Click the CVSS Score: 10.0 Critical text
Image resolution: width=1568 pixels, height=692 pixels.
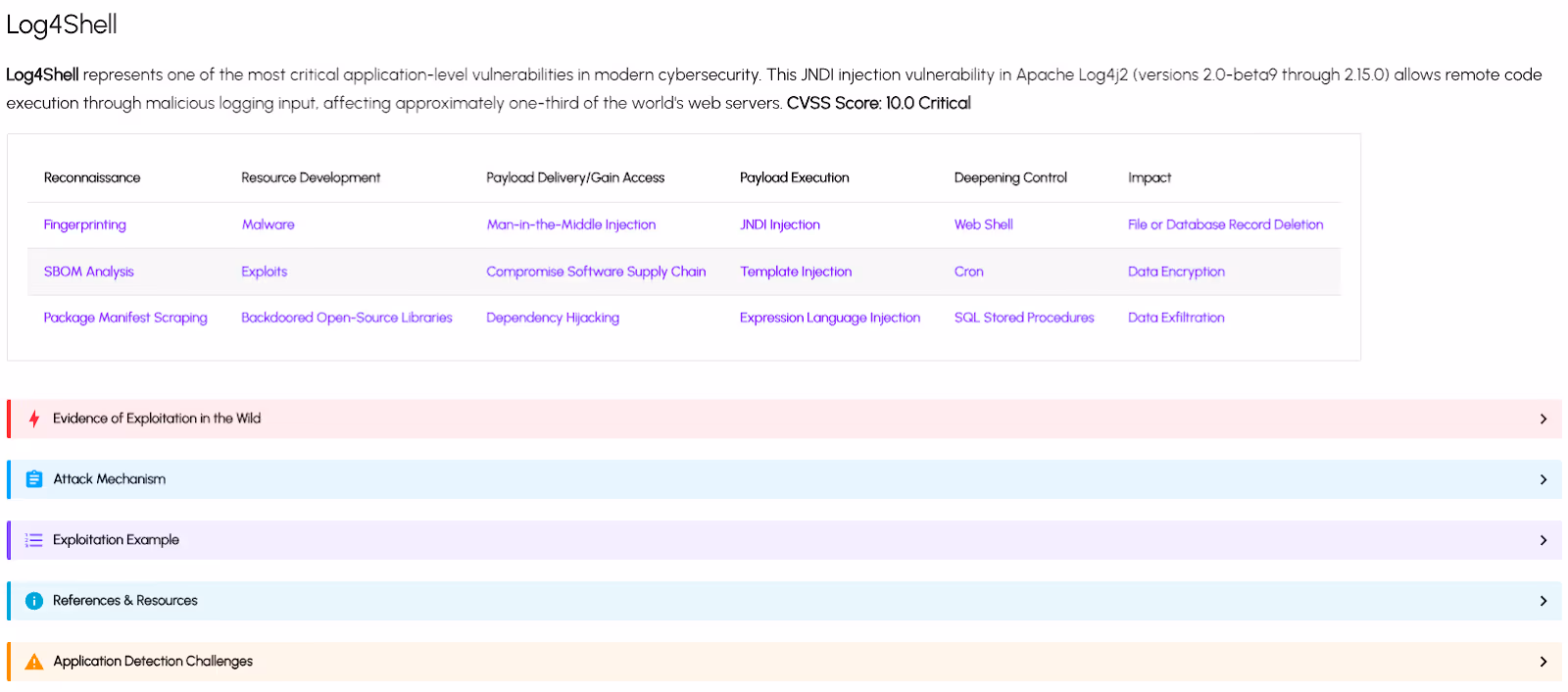(x=879, y=103)
